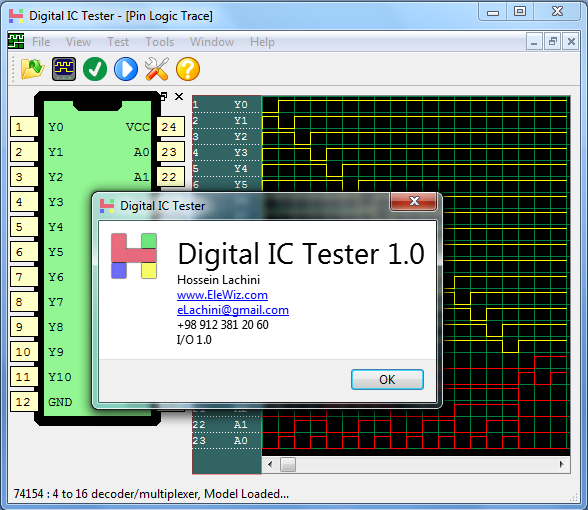Click the main window resize grip corner

[x=574, y=497]
